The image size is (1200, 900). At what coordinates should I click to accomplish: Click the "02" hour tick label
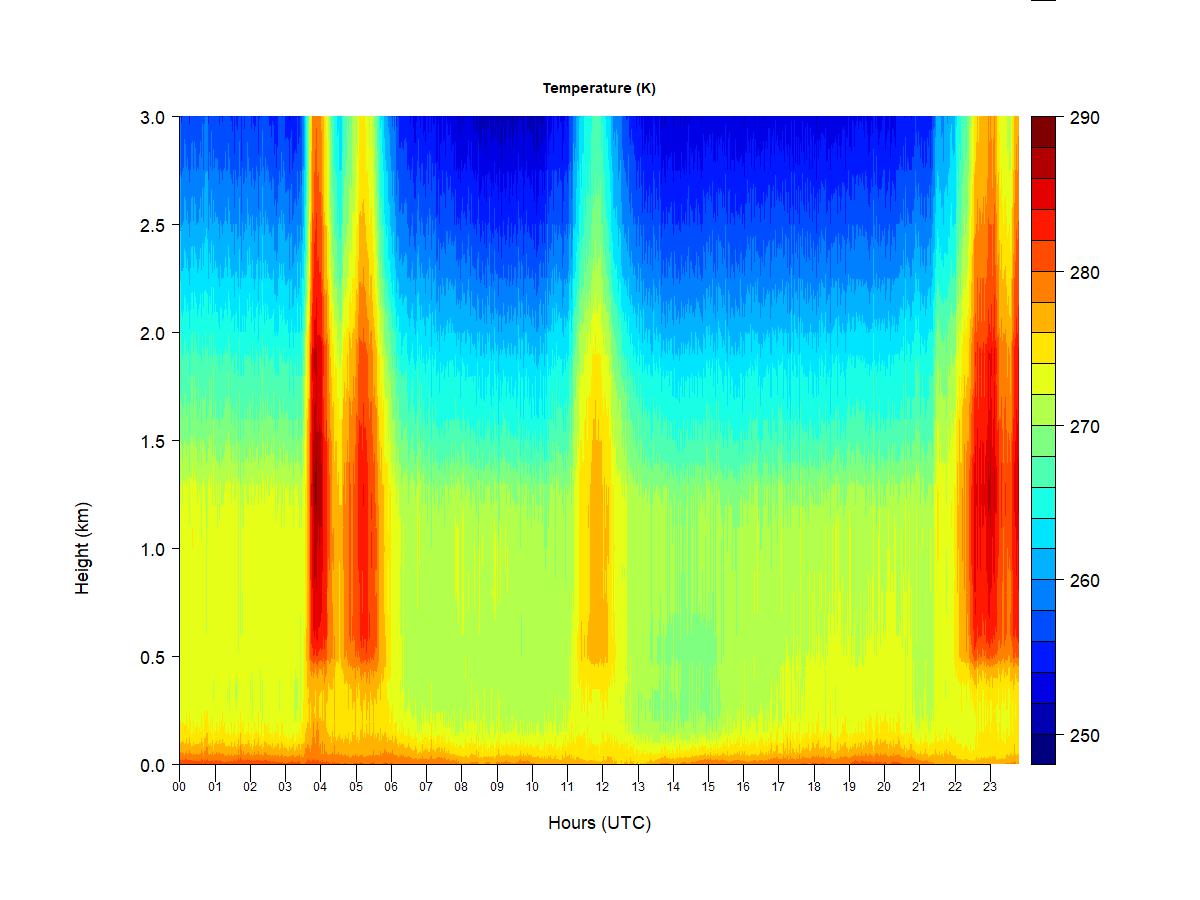tap(250, 787)
